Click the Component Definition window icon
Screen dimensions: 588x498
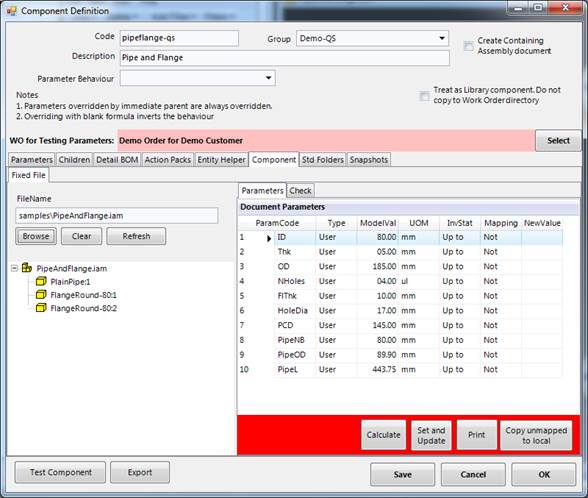click(12, 11)
